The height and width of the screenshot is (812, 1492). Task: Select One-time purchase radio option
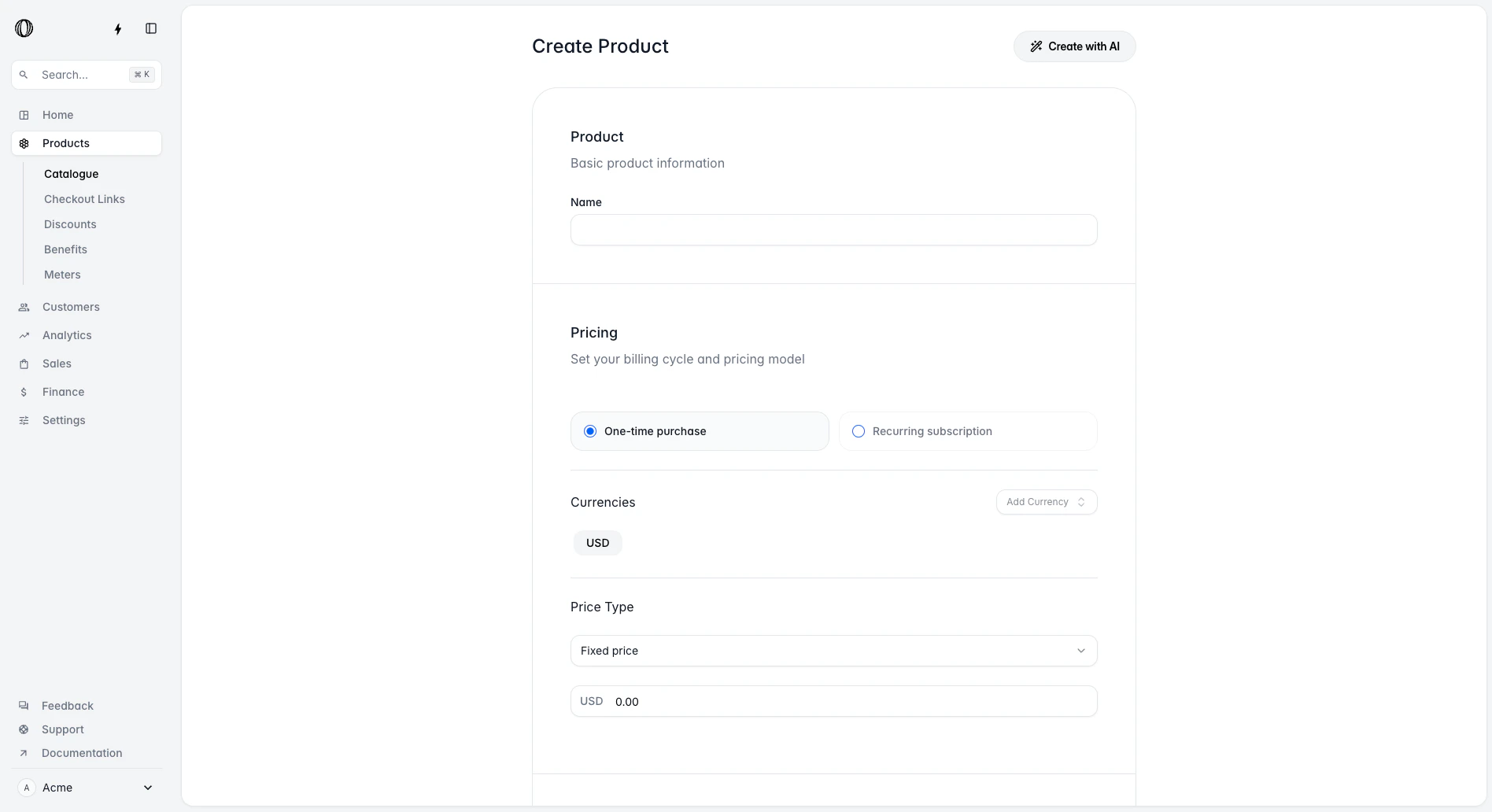700,431
